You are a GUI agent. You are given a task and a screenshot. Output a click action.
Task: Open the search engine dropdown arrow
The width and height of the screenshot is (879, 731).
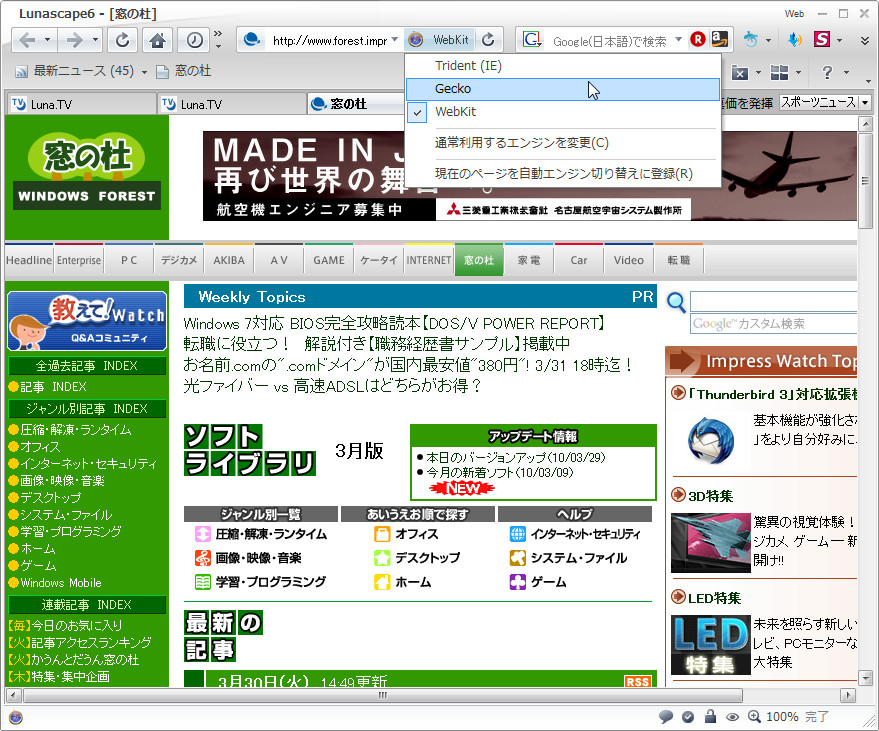tap(678, 41)
